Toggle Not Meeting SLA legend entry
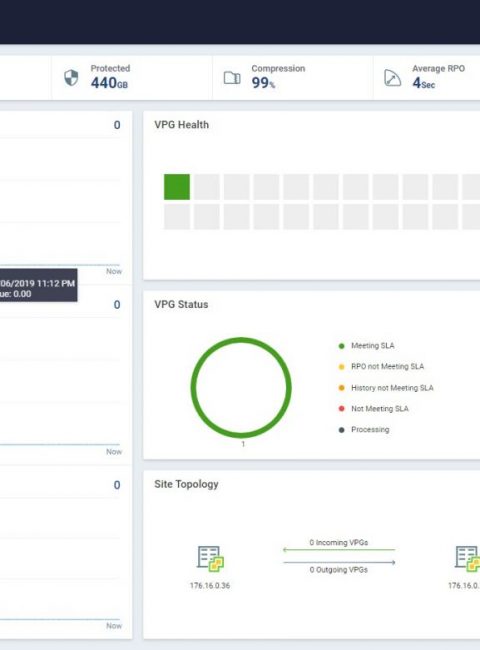The height and width of the screenshot is (650, 480). (373, 409)
